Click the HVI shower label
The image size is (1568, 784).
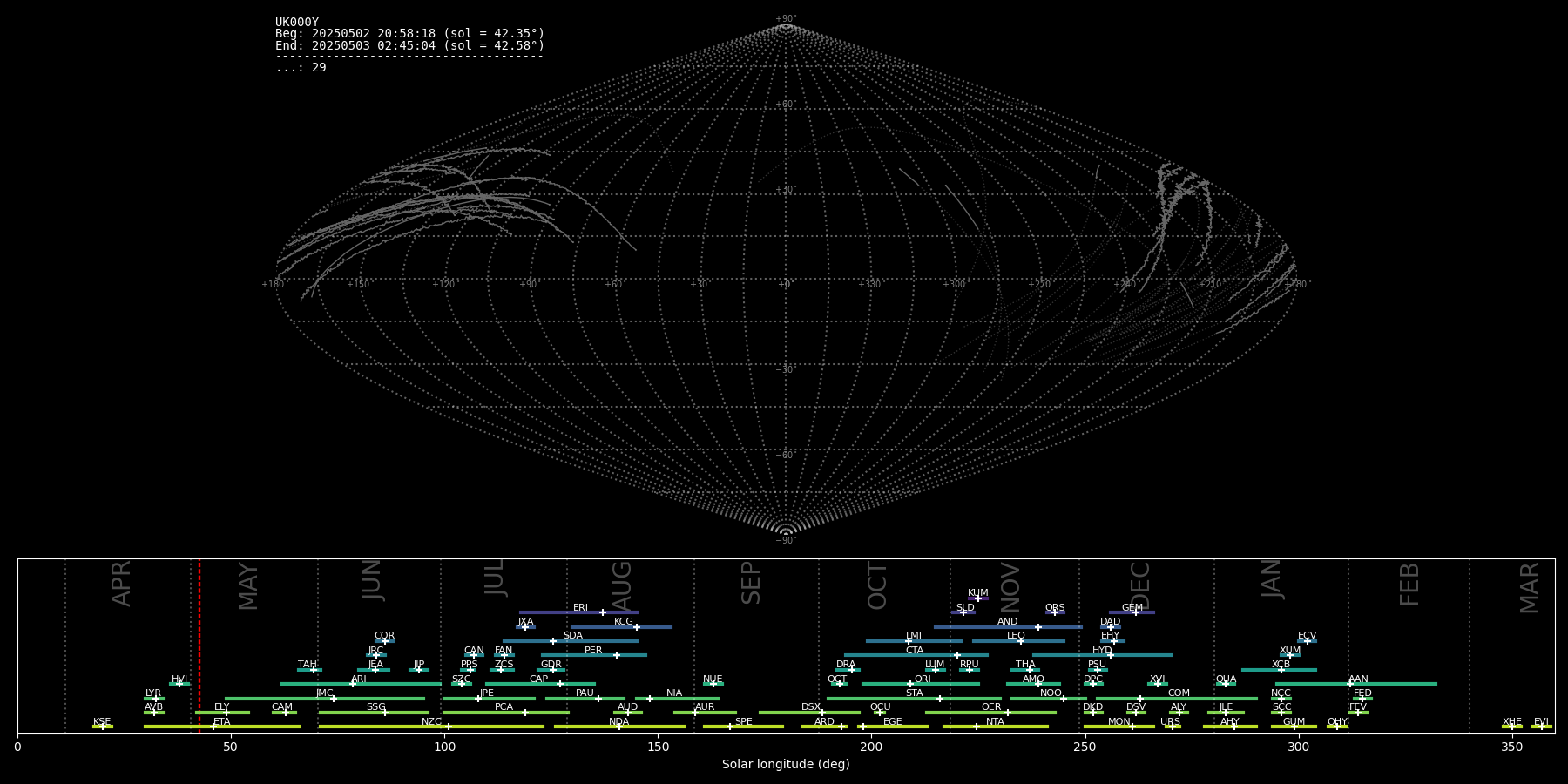click(x=179, y=679)
